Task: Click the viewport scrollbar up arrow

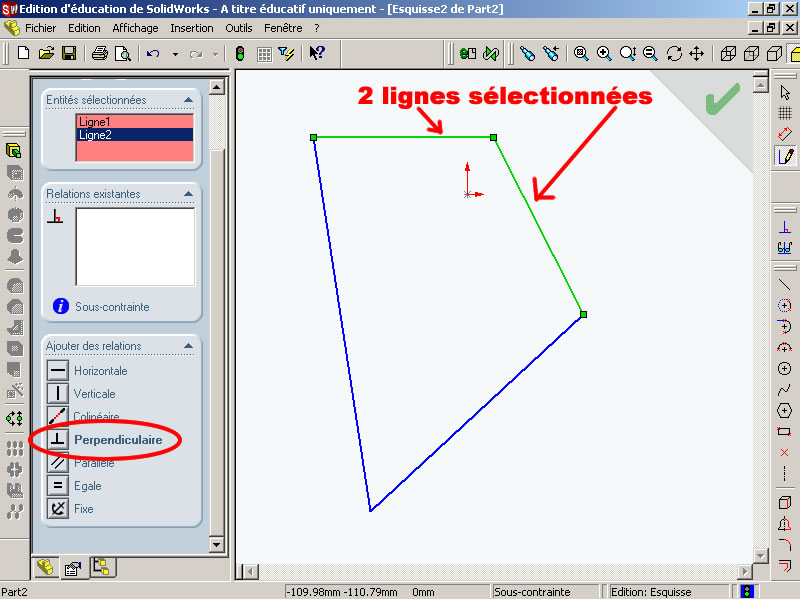Action: click(x=761, y=85)
